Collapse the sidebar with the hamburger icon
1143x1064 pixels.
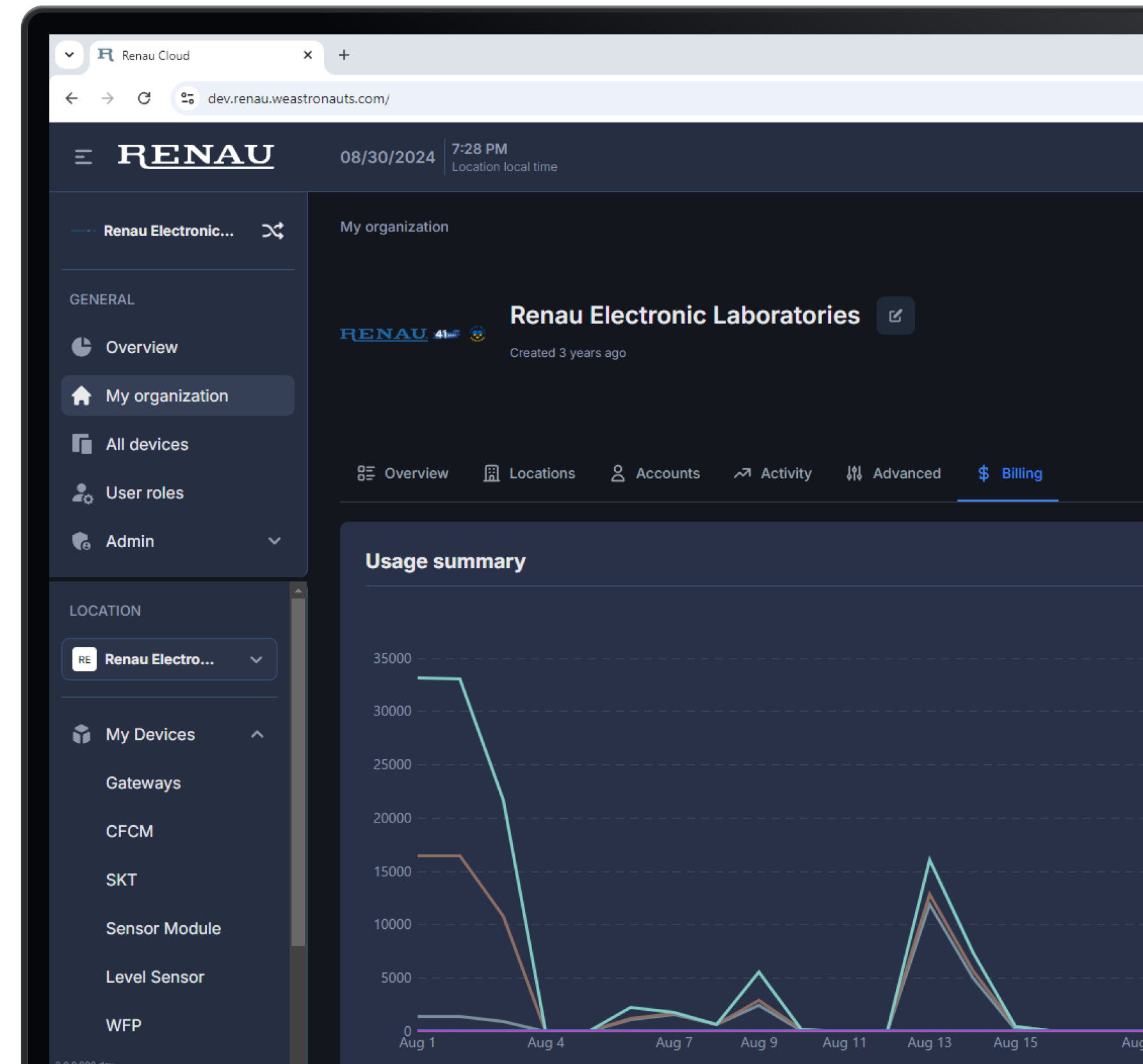pos(83,156)
